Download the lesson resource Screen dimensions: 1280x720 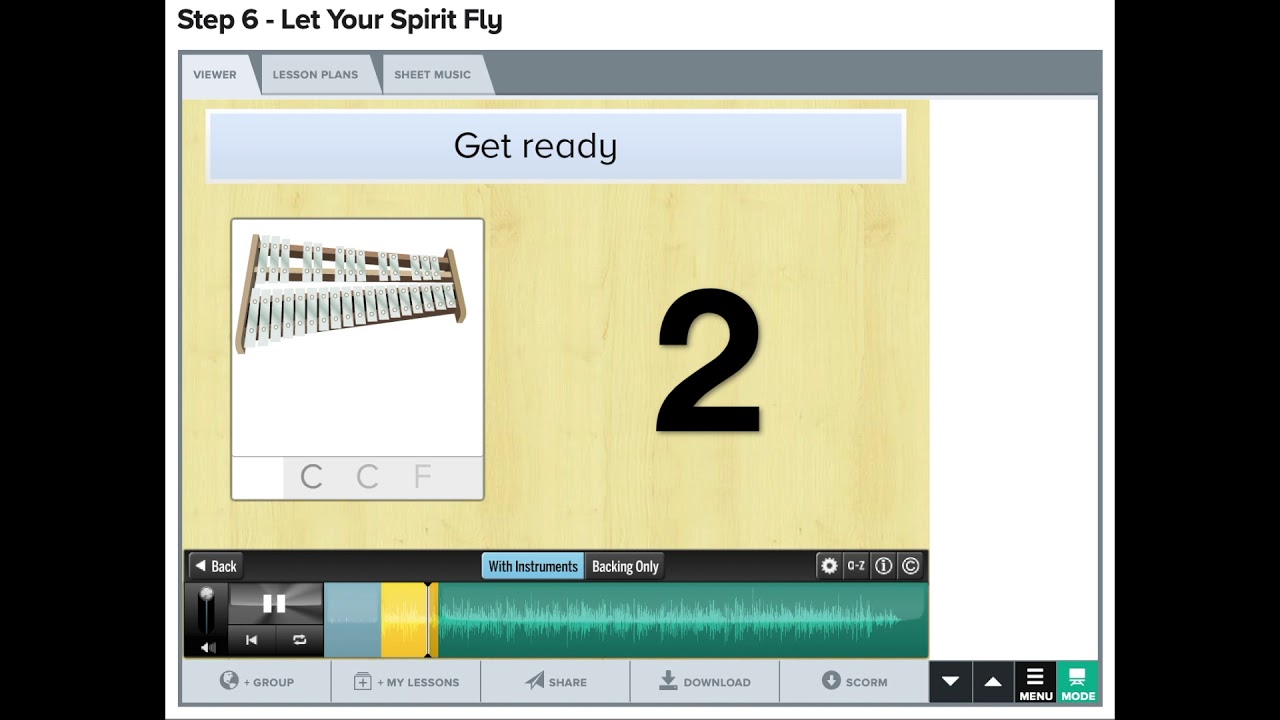coord(705,682)
